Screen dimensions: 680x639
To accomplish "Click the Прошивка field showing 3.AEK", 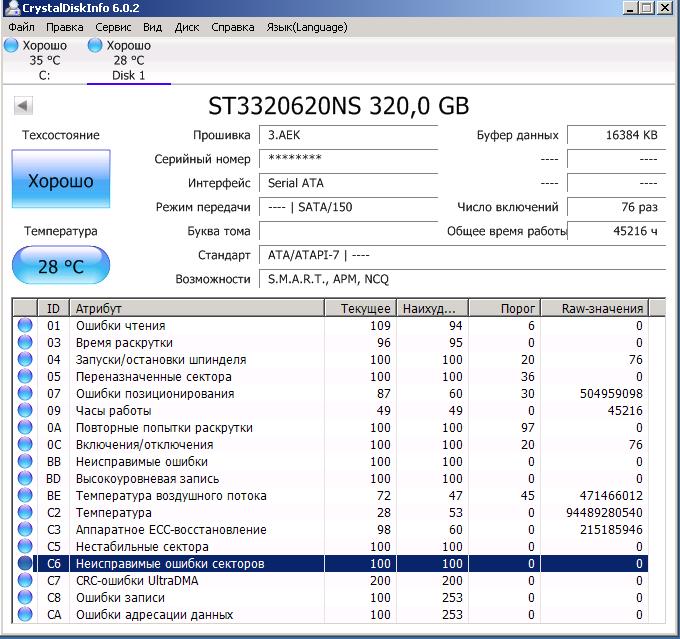I will (349, 135).
